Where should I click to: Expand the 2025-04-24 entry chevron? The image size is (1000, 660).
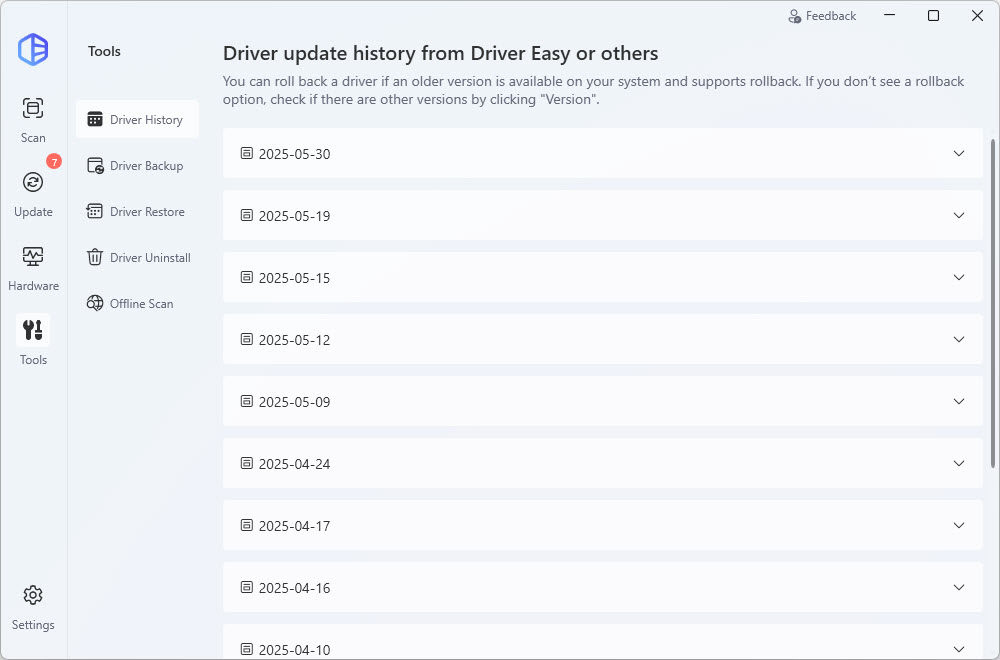[x=958, y=464]
